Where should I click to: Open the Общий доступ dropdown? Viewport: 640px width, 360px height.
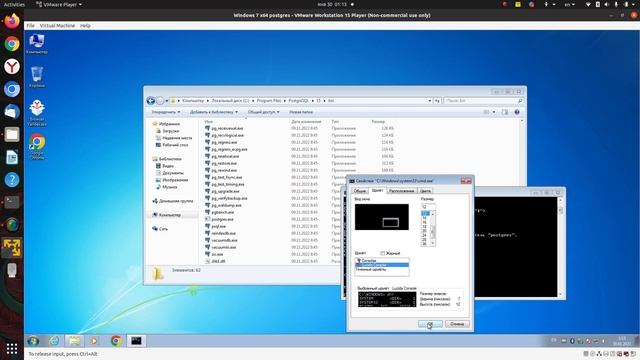[264, 112]
